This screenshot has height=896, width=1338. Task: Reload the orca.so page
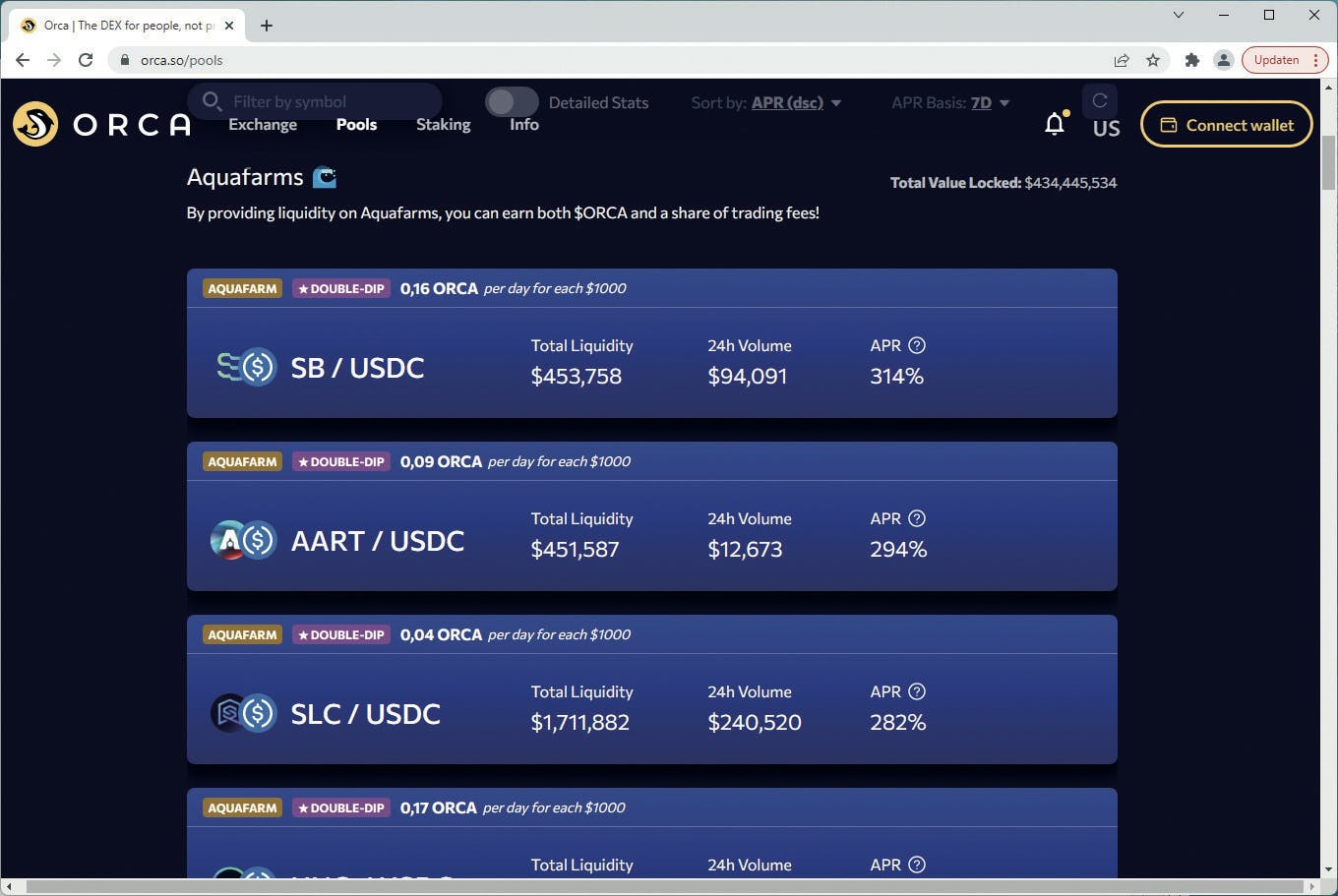(x=86, y=60)
